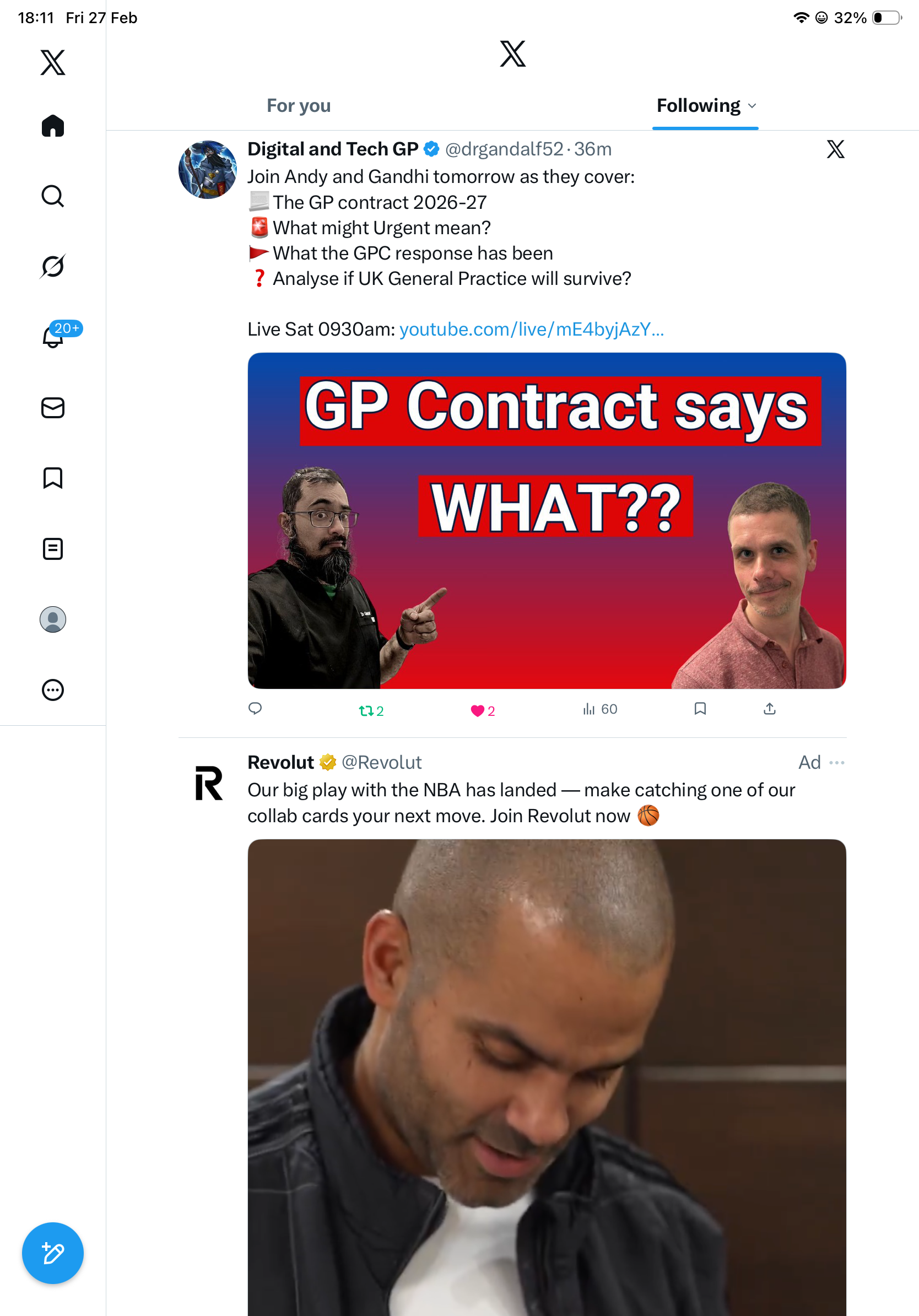Open the profile avatar in sidebar

pyautogui.click(x=53, y=619)
